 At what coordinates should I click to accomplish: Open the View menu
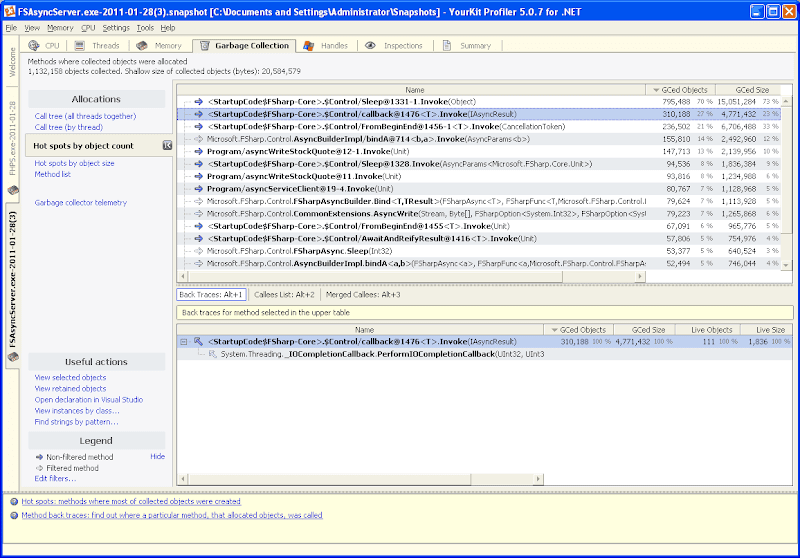[x=32, y=28]
